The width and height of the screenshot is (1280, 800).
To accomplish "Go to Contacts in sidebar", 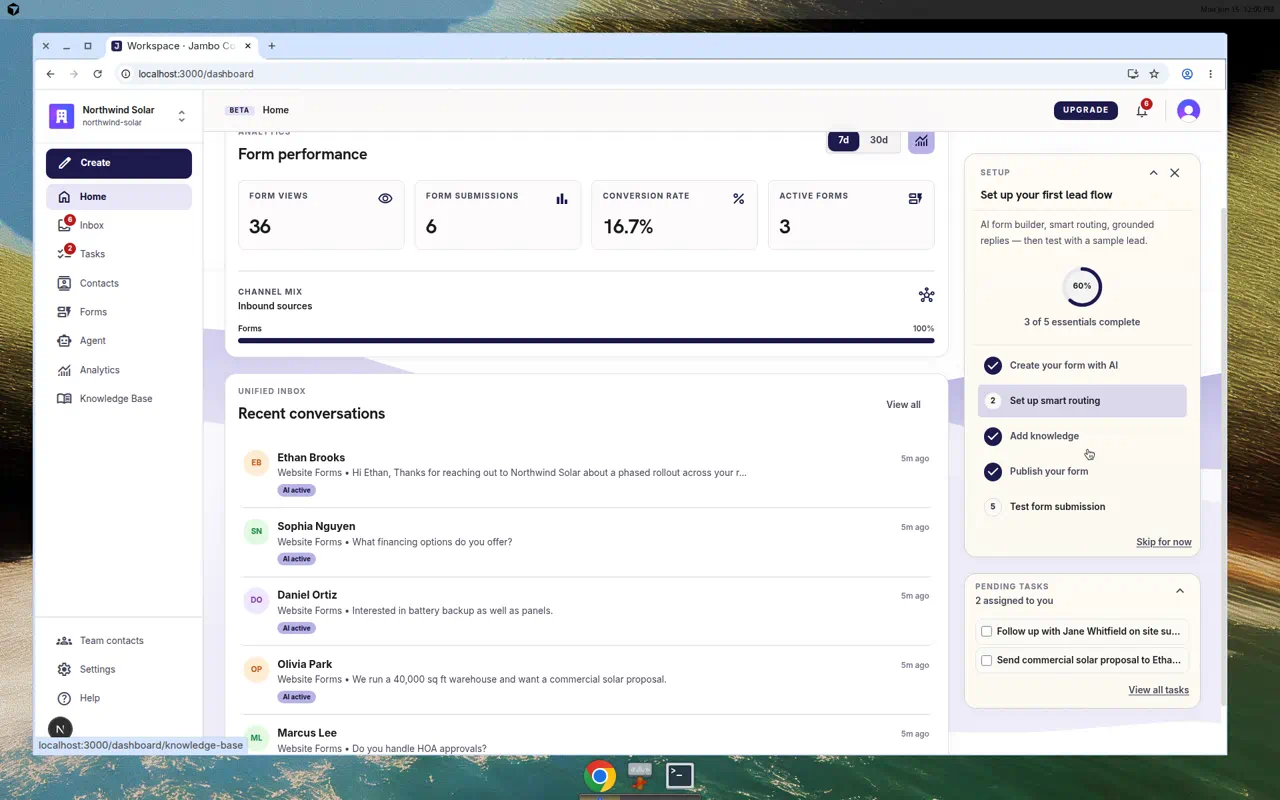I will coord(119,283).
